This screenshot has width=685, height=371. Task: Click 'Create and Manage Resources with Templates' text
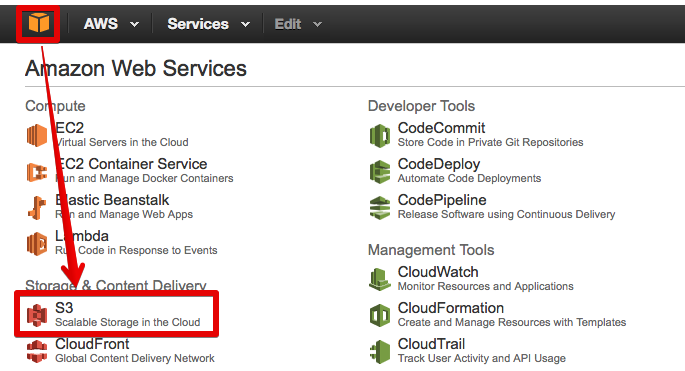pyautogui.click(x=512, y=322)
